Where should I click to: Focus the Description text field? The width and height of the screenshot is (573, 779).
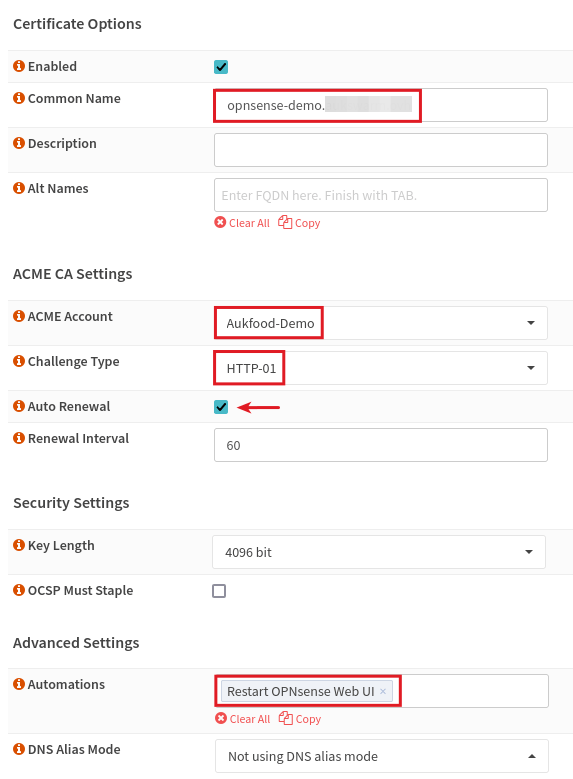coord(381,150)
